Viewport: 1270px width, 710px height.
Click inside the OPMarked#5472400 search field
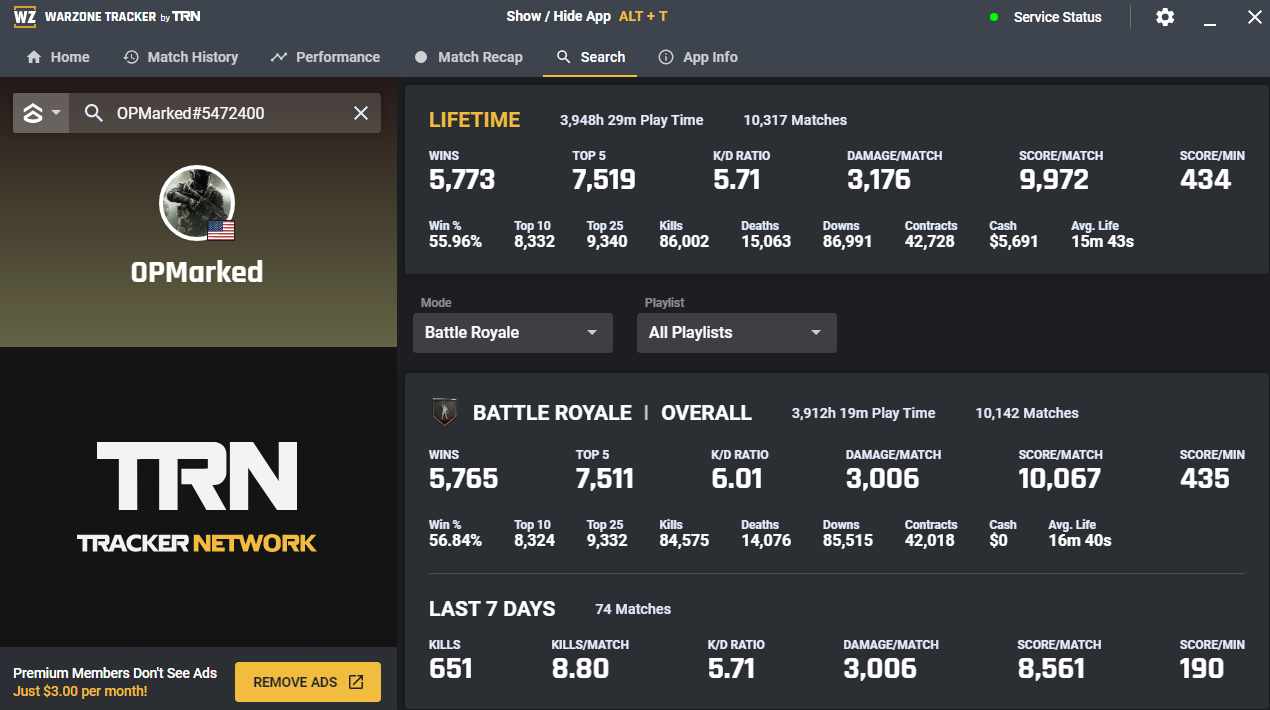coord(225,113)
